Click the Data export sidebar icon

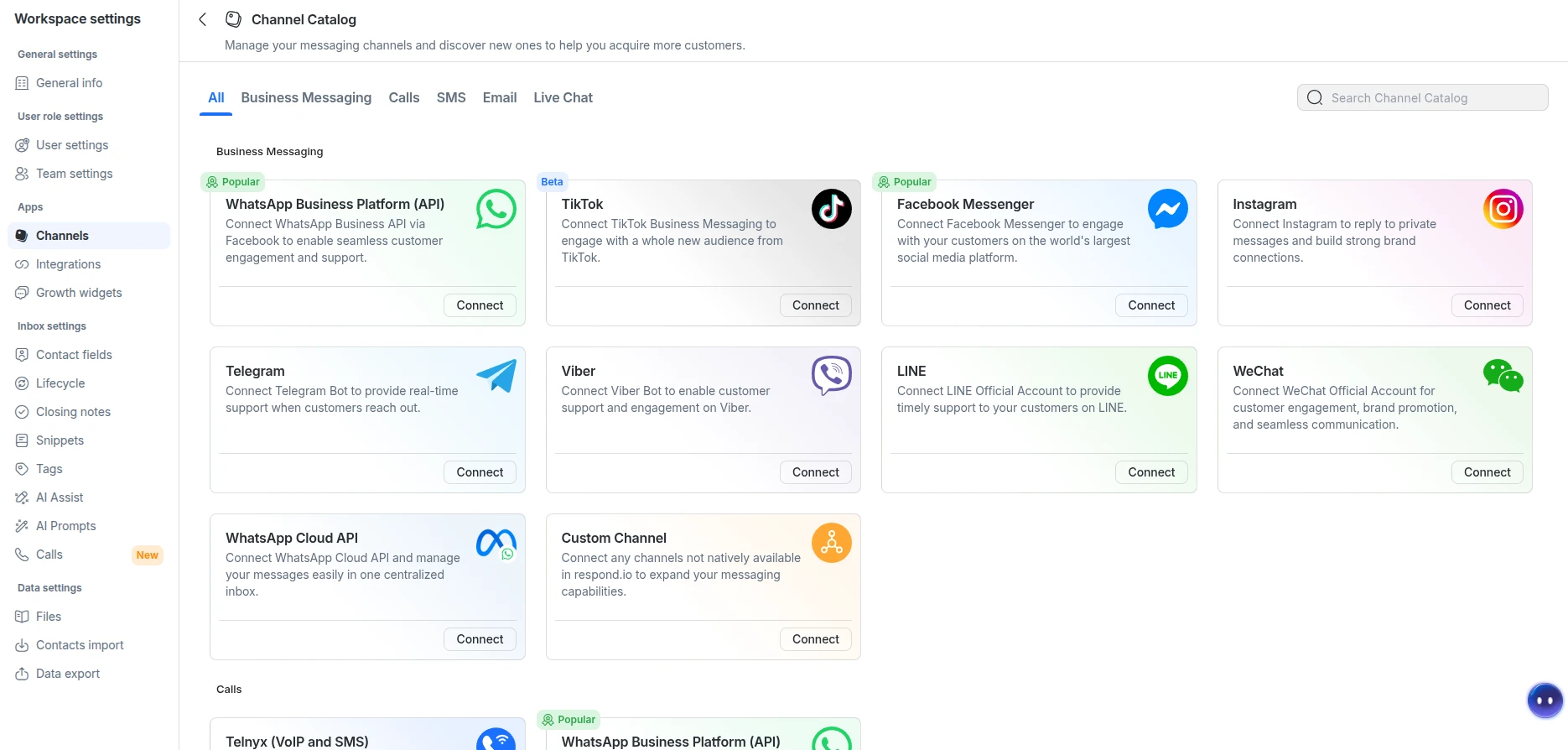point(22,674)
